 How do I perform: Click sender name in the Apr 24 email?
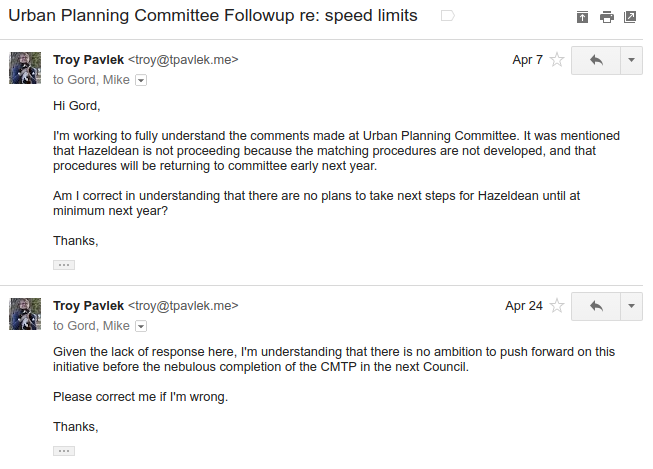88,306
